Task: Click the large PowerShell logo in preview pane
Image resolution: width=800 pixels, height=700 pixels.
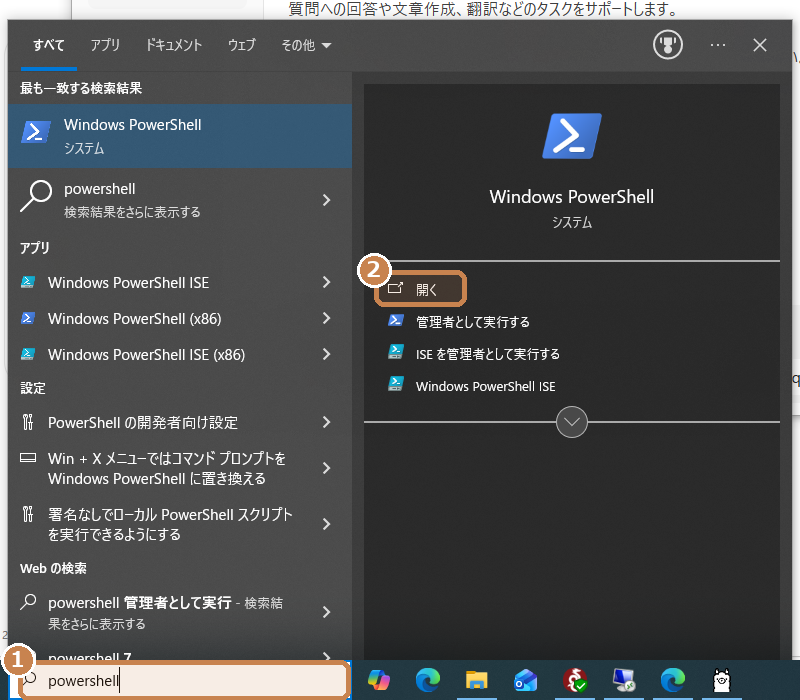Action: pos(571,136)
